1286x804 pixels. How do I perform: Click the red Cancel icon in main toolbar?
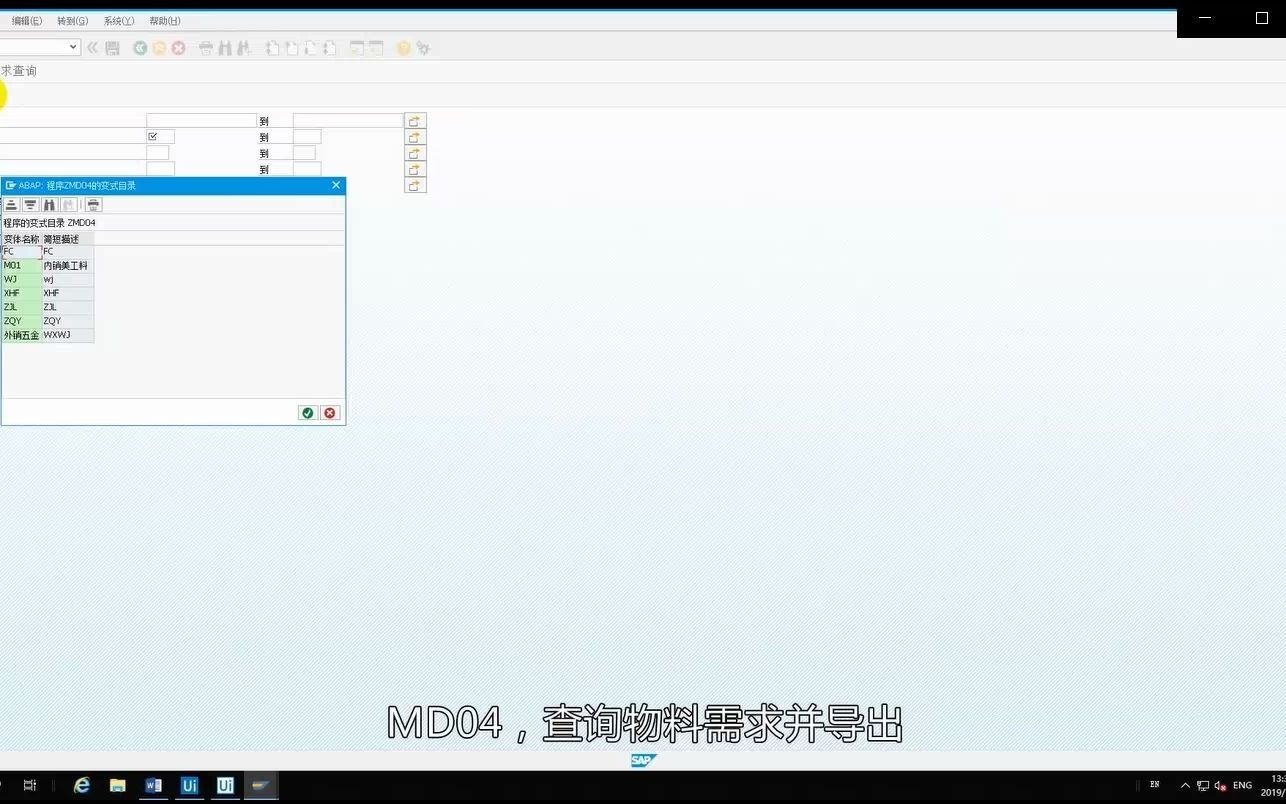(178, 48)
